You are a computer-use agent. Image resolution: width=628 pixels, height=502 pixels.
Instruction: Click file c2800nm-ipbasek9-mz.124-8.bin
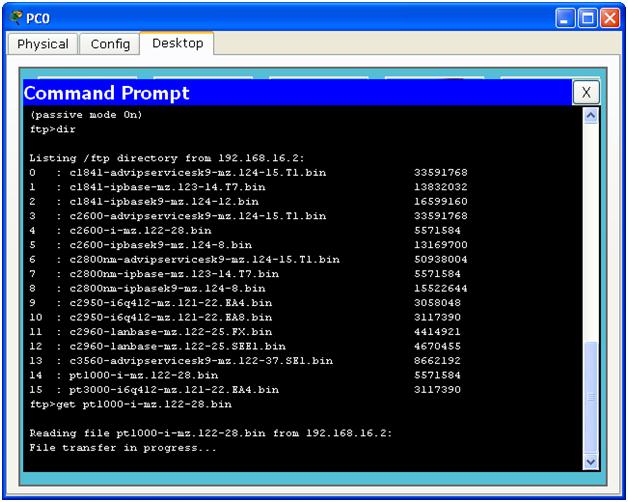[167, 288]
